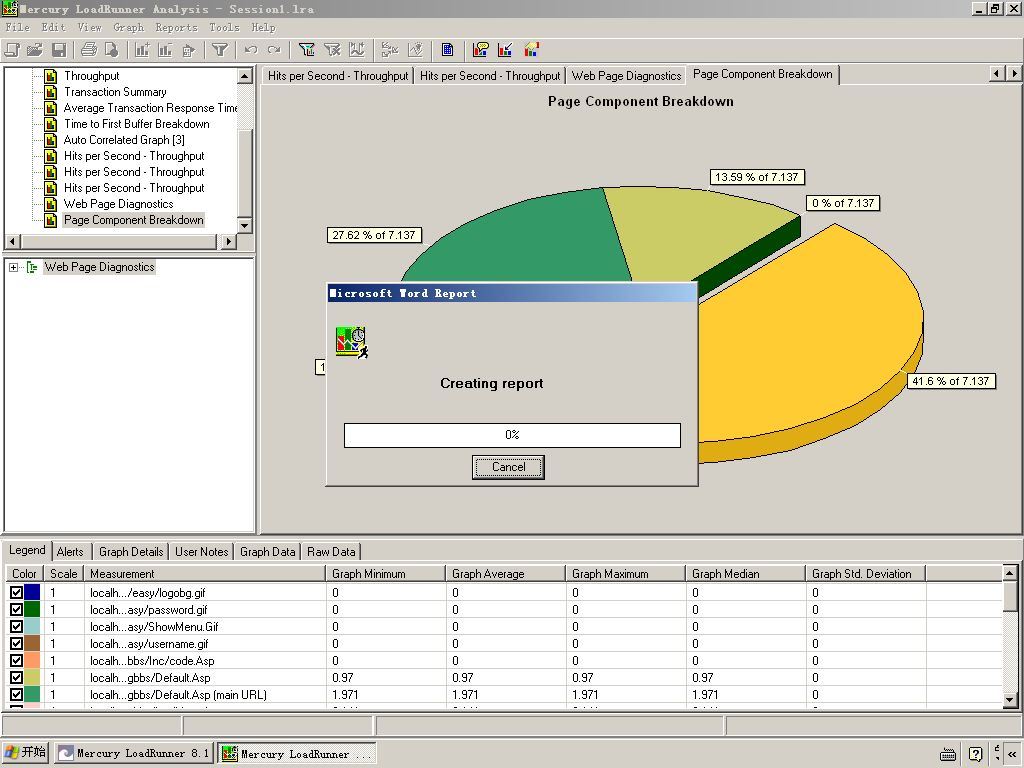
Task: Switch to Mercury LoadRunner 8.1 taskbar window
Action: click(x=133, y=754)
